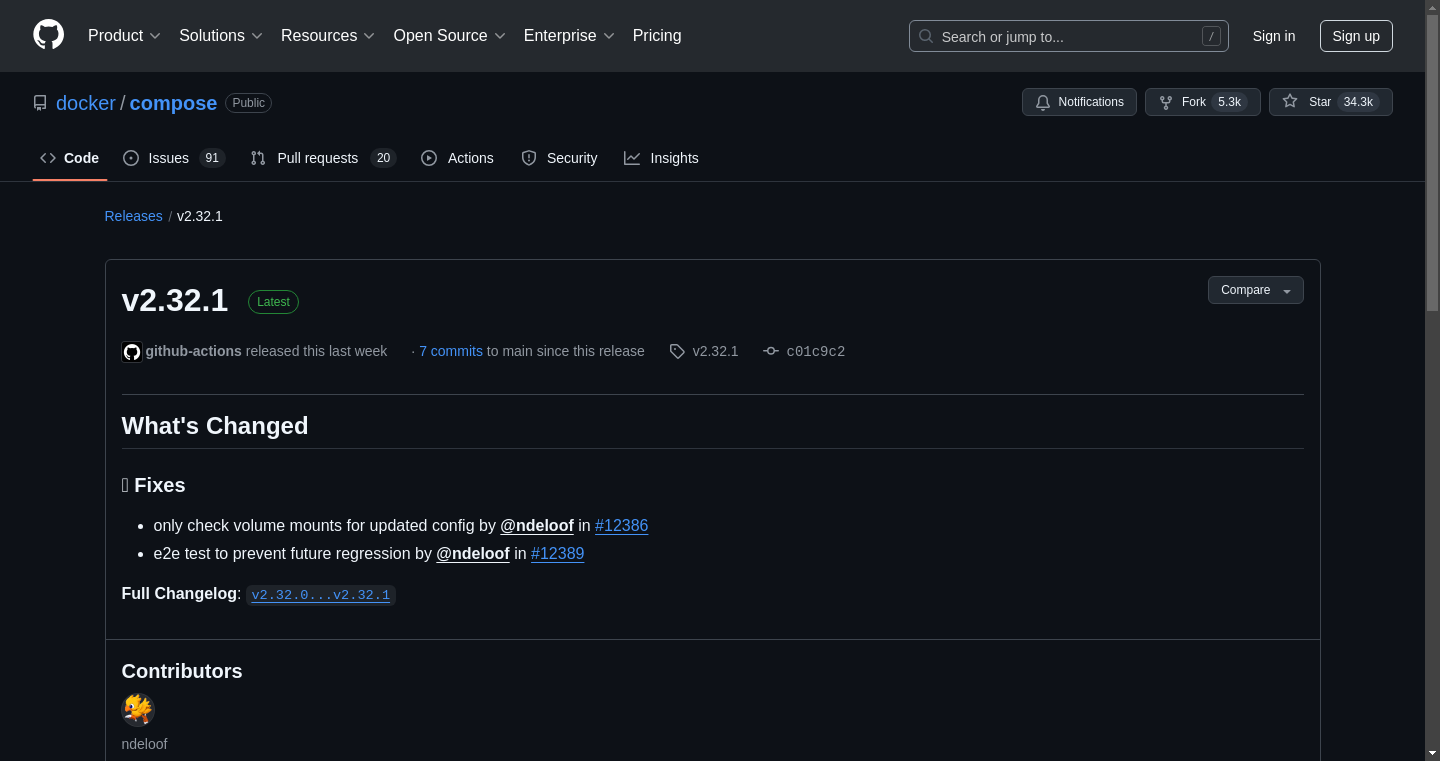Image resolution: width=1440 pixels, height=761 pixels.
Task: Click the scrollbar down arrow
Action: [1432, 753]
